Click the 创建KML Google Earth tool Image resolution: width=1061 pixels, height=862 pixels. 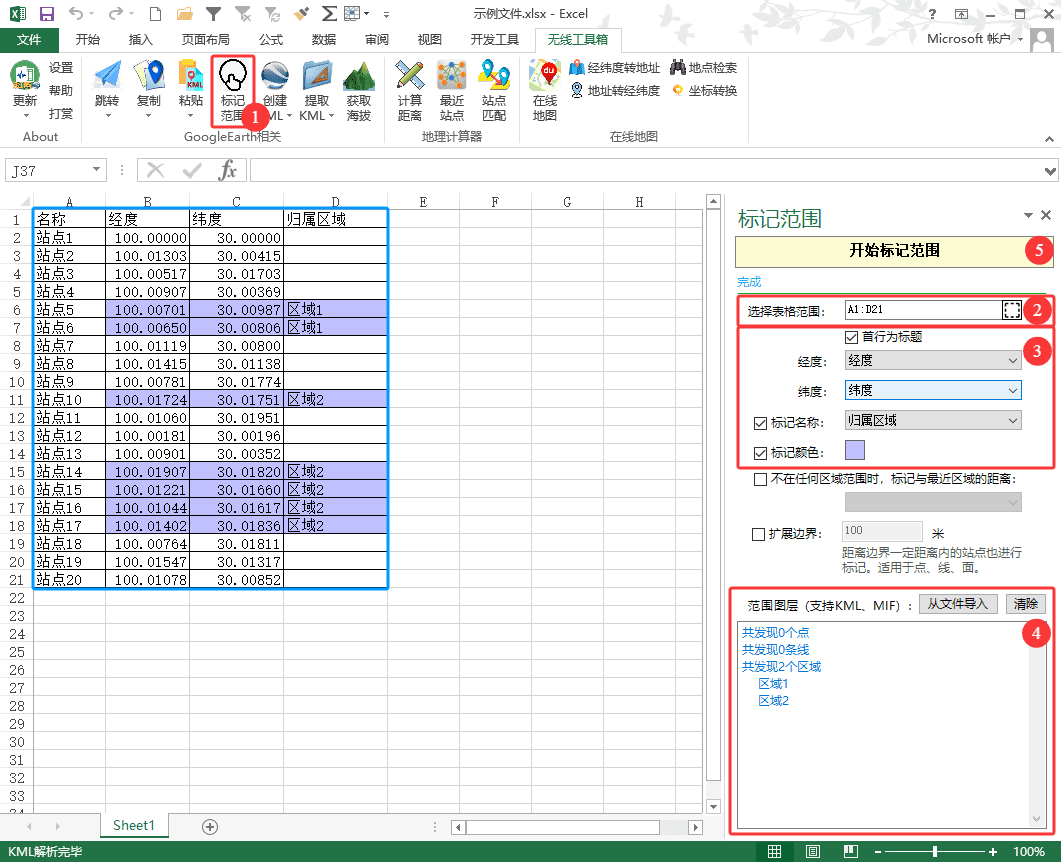click(275, 91)
